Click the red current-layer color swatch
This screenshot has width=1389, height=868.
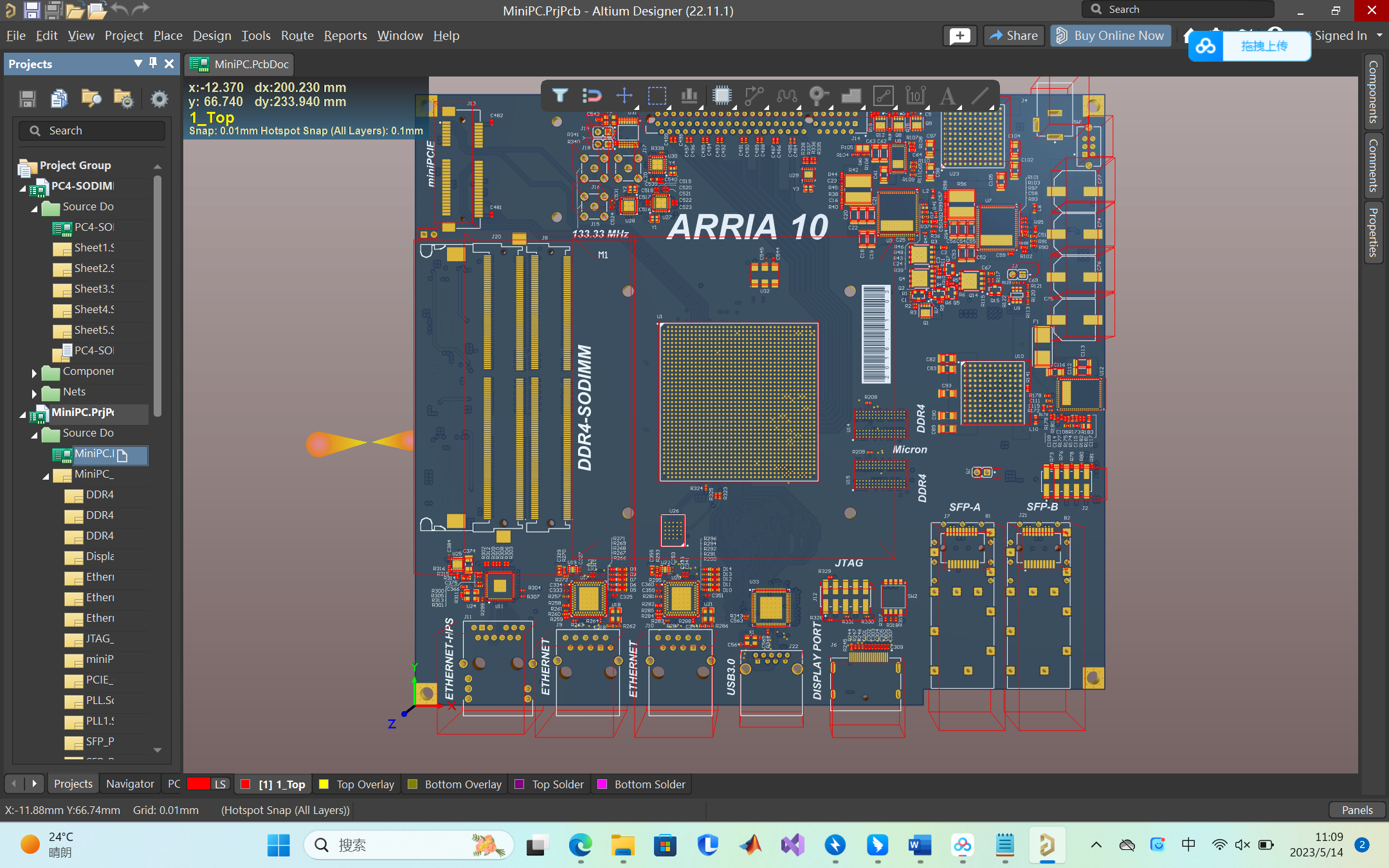(x=199, y=784)
